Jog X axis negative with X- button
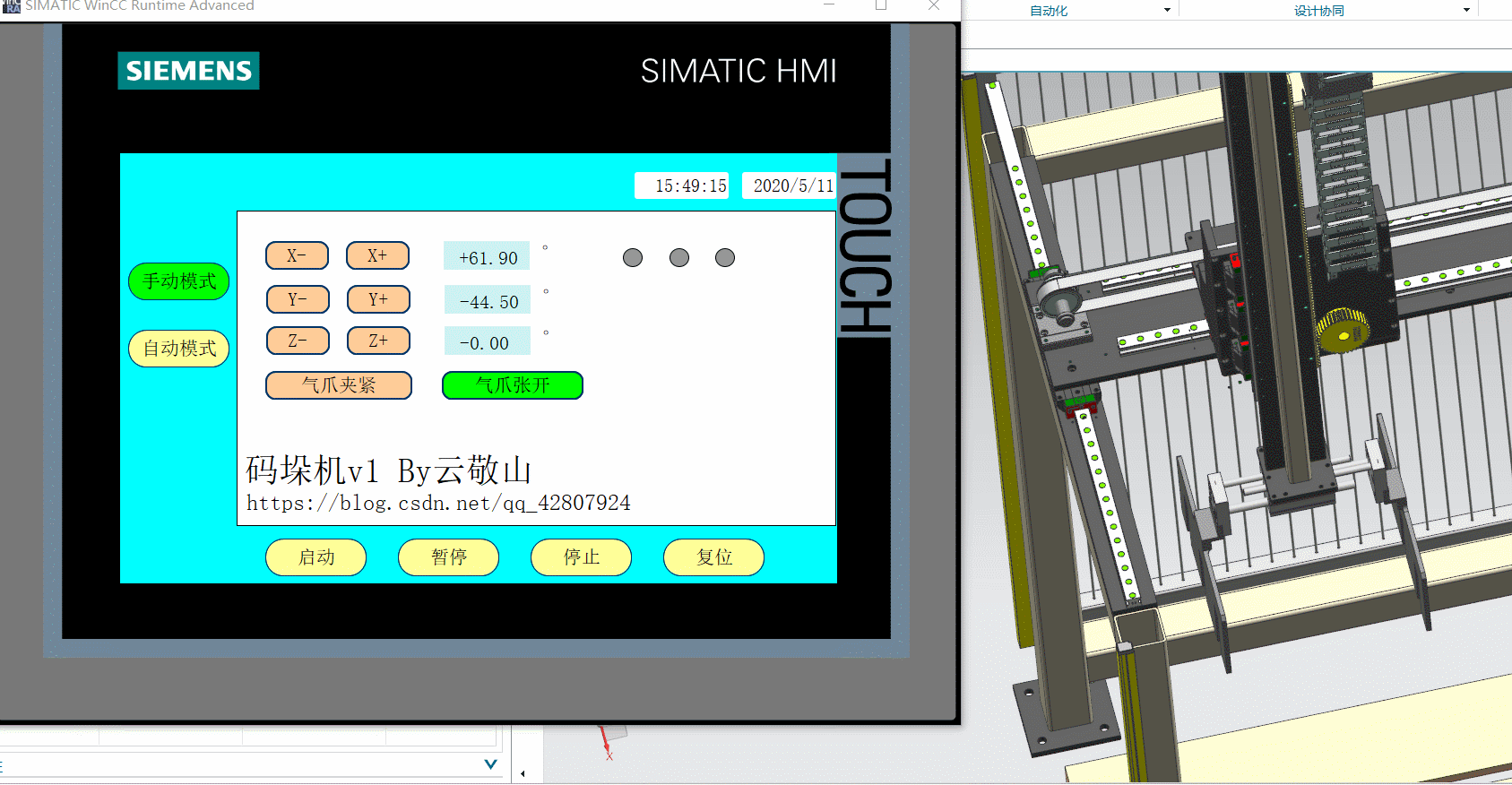1512x785 pixels. (x=297, y=255)
